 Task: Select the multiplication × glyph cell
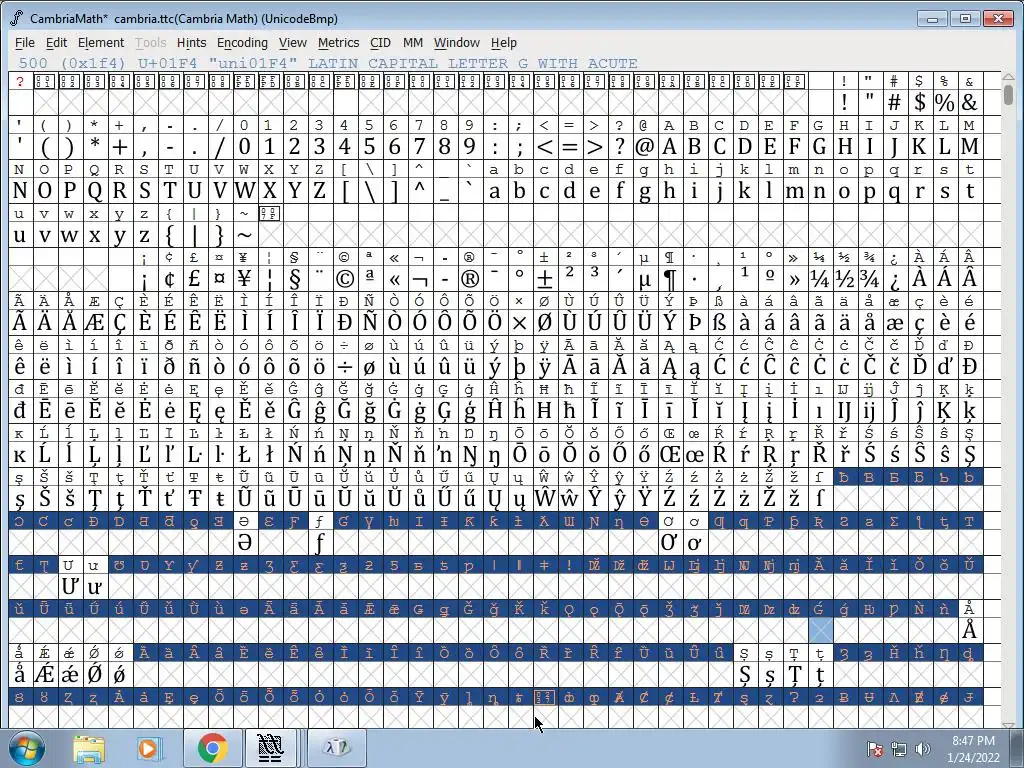(519, 323)
